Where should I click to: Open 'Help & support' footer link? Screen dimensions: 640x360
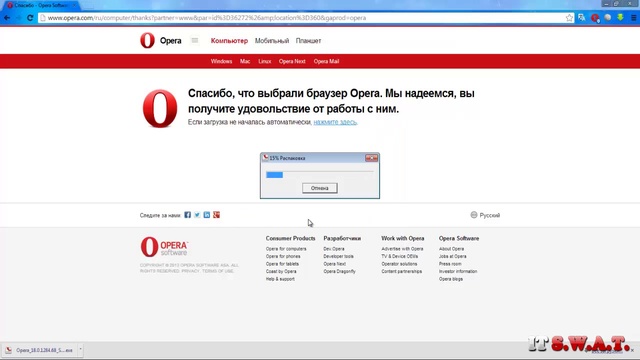point(280,279)
